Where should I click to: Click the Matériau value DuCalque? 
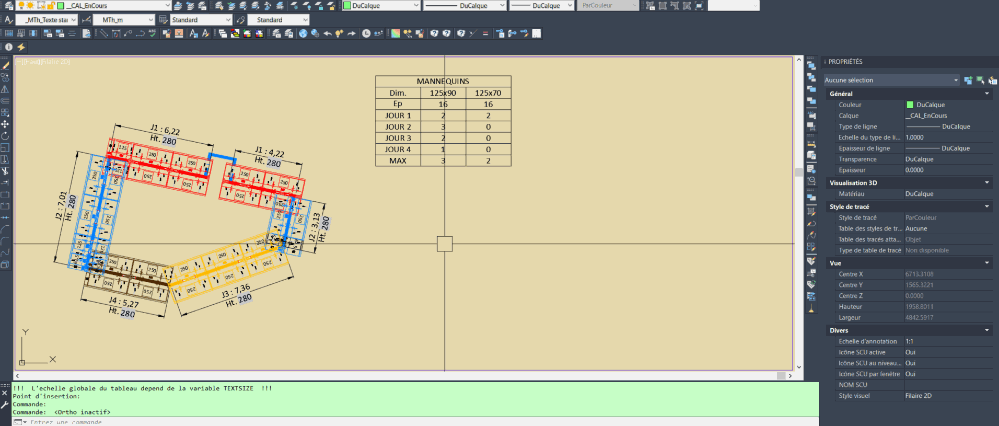tap(919, 194)
